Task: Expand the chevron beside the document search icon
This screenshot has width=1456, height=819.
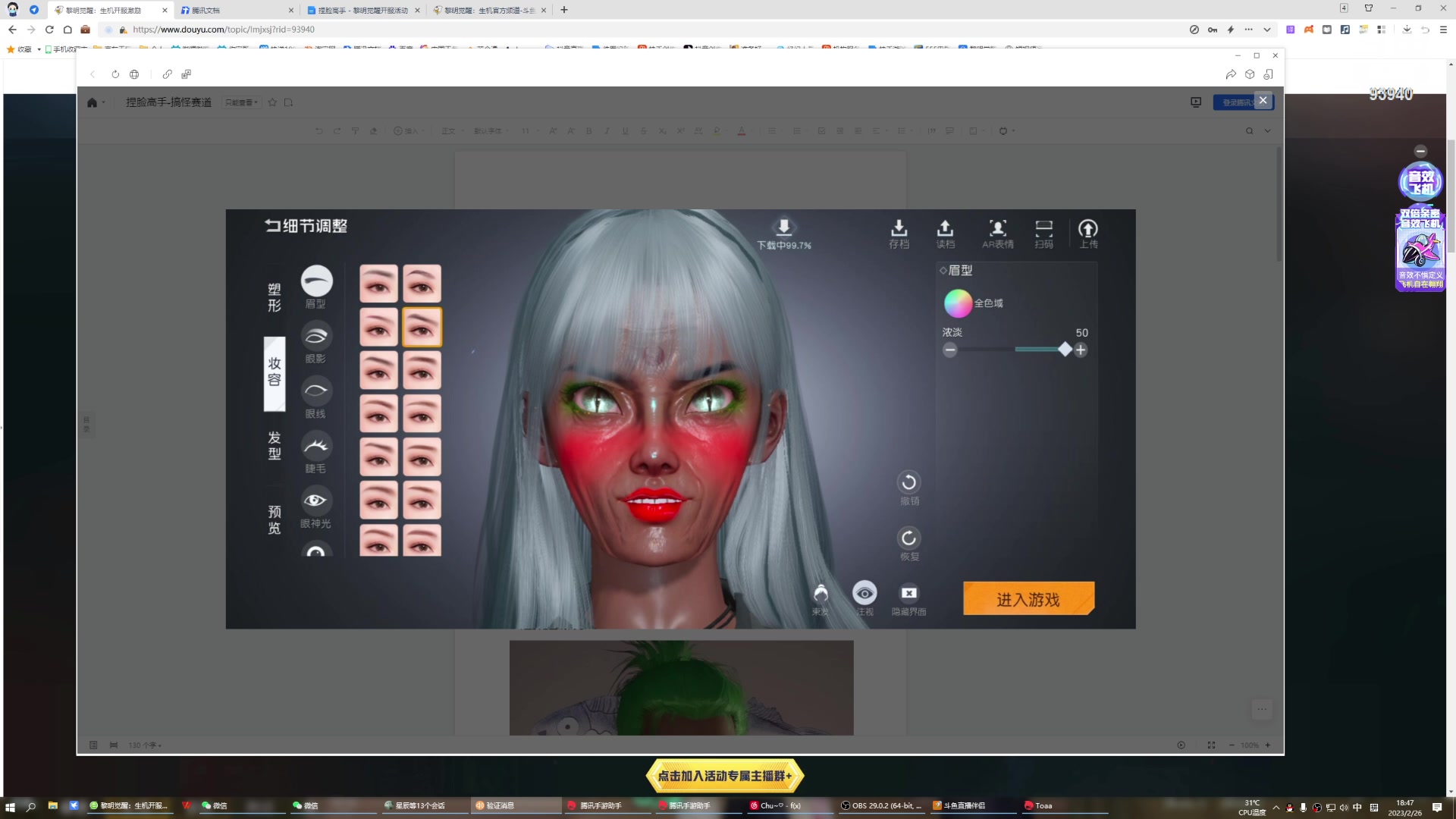Action: (x=1267, y=131)
